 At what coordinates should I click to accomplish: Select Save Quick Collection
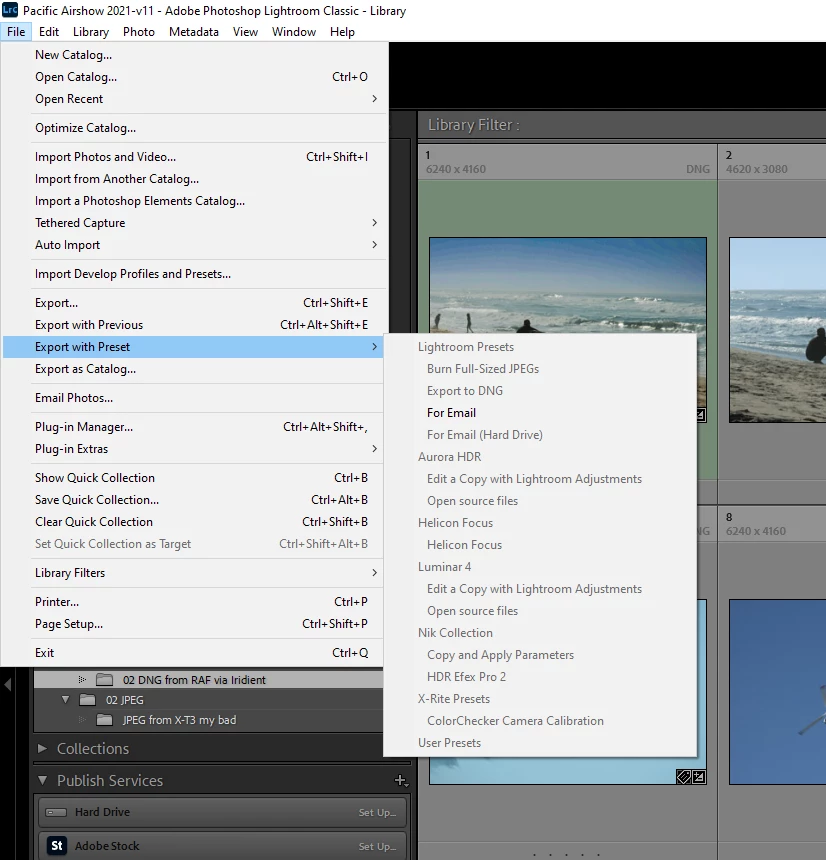click(x=193, y=500)
